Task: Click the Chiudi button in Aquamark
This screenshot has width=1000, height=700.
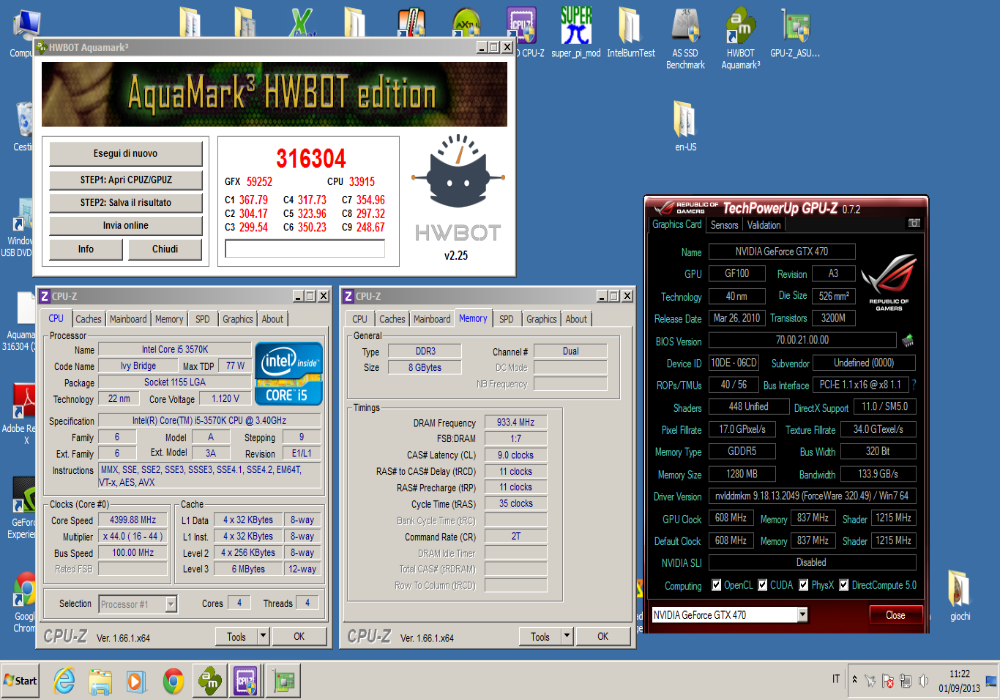Action: point(165,249)
